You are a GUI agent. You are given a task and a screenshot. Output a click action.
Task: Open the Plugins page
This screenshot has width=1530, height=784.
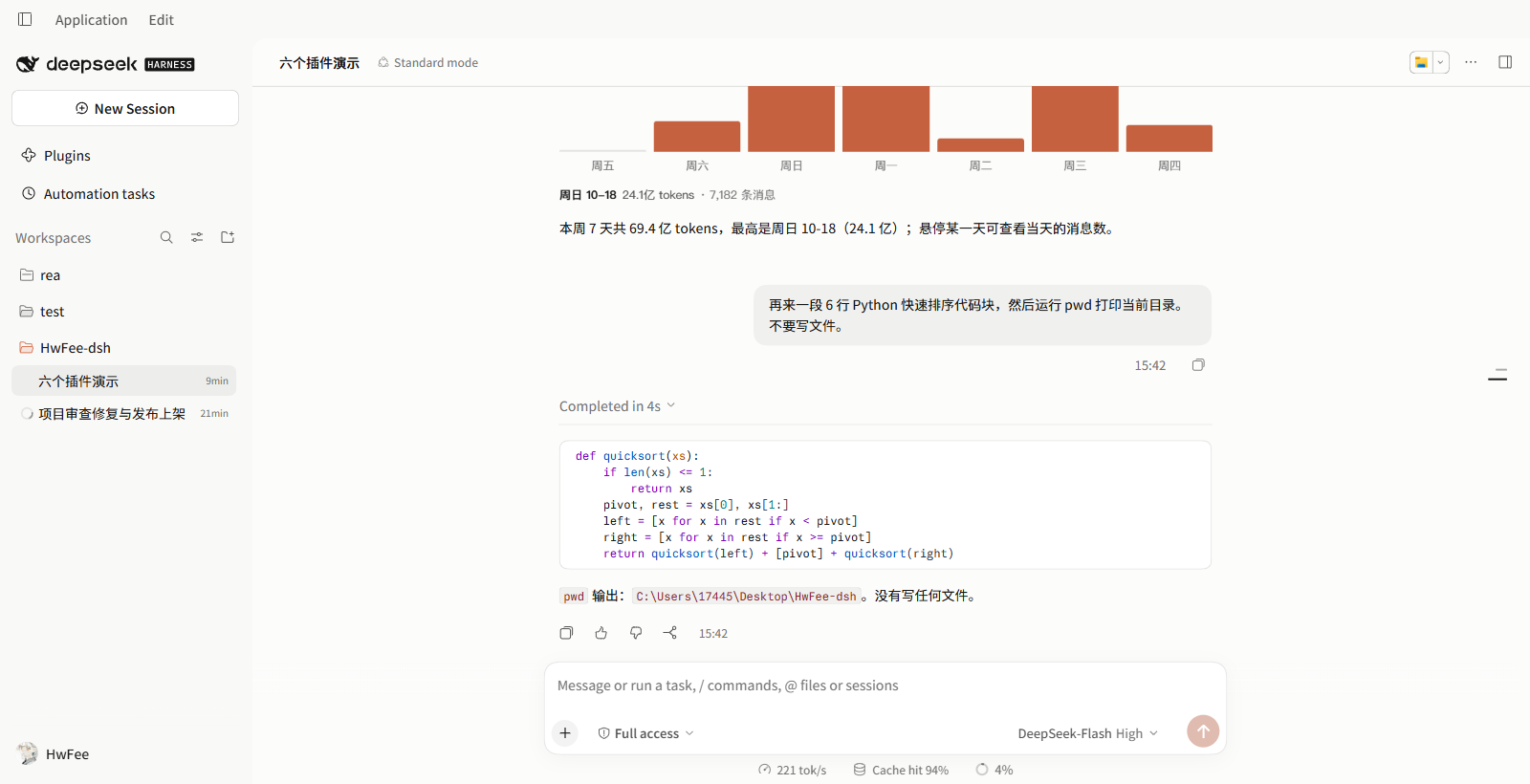[125, 156]
